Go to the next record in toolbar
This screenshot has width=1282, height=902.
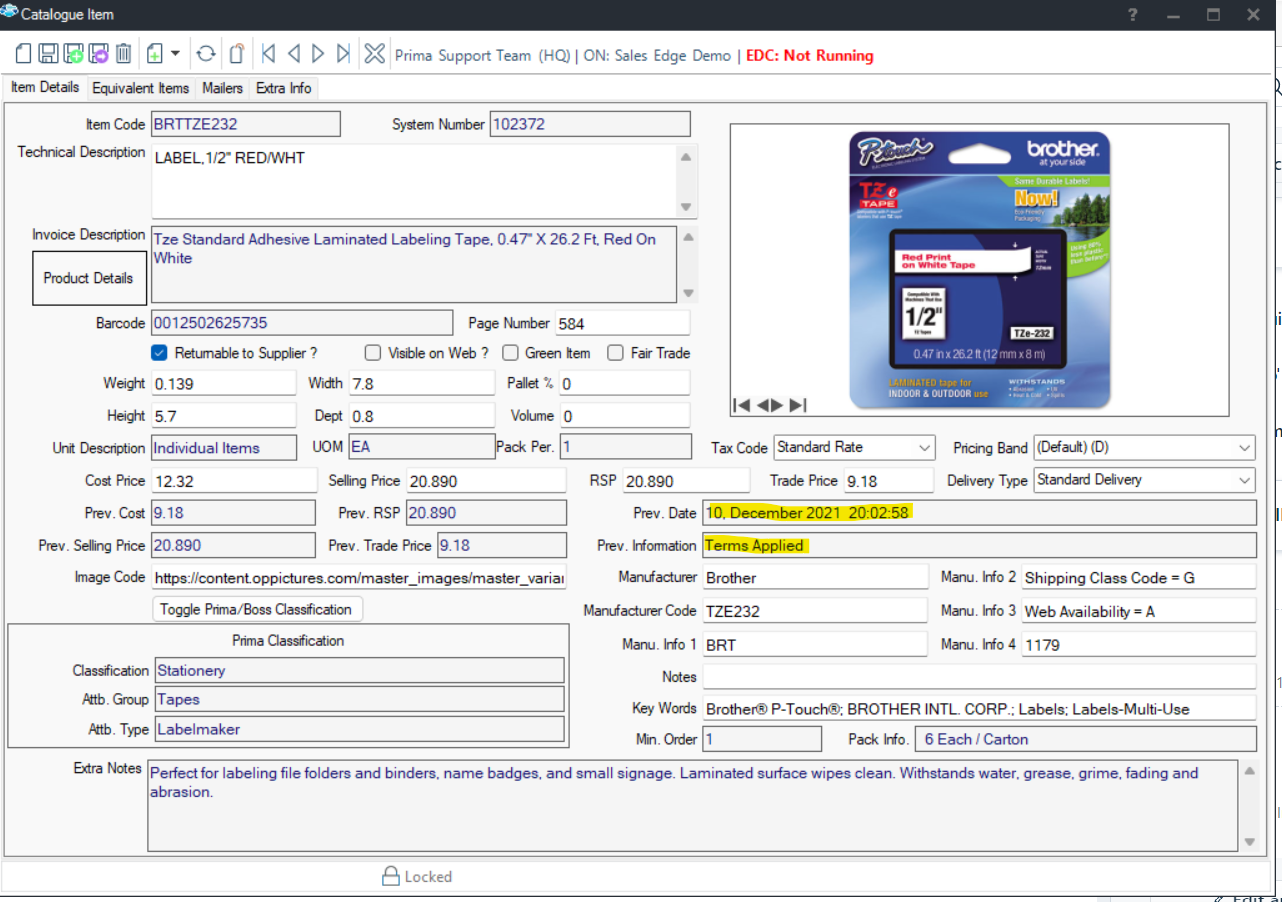[x=318, y=54]
